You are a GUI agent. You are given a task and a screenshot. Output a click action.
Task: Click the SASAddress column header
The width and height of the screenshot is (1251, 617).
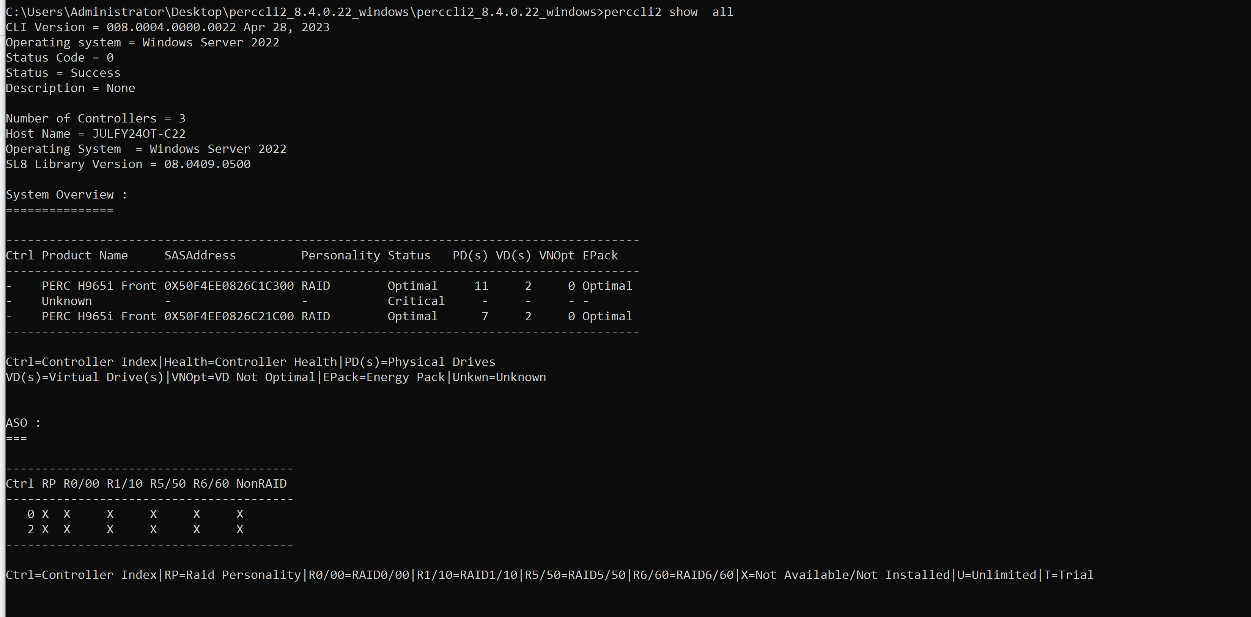(200, 255)
